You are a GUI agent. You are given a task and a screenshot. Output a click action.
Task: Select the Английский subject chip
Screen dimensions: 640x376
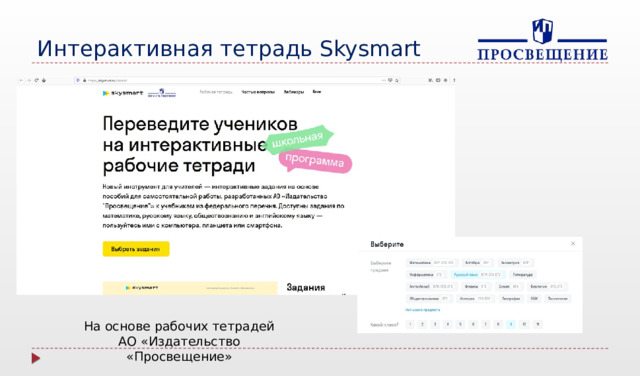[x=431, y=286]
